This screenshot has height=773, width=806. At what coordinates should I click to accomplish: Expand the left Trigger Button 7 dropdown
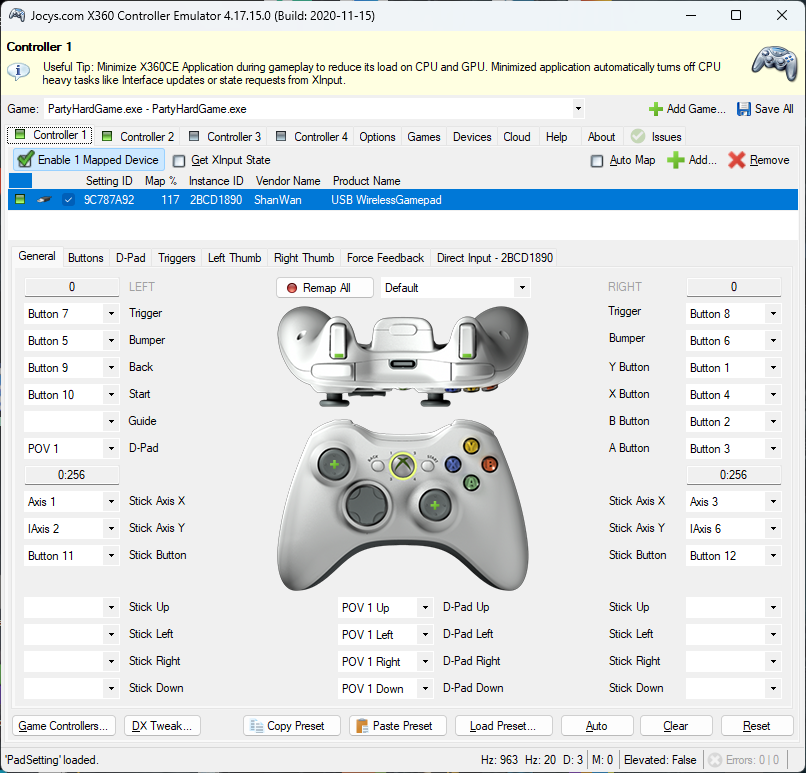[111, 314]
